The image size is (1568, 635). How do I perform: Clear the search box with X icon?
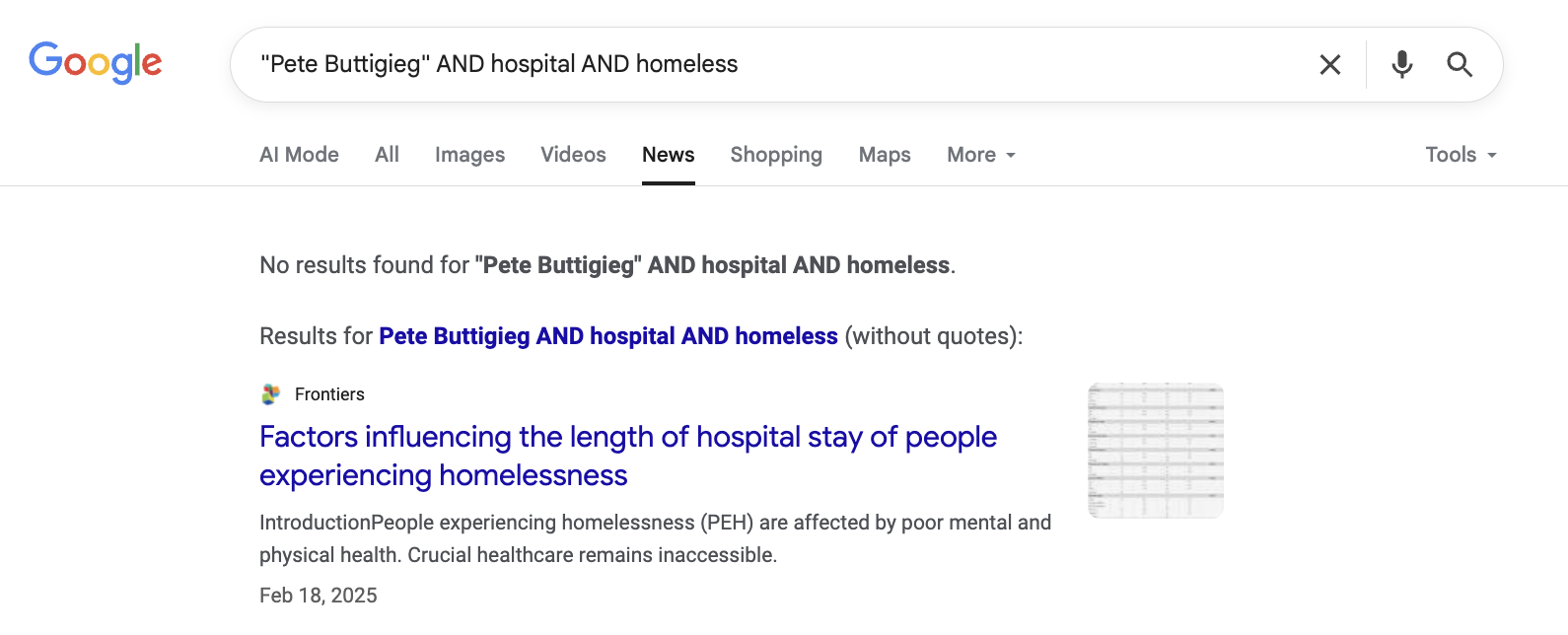coord(1329,65)
